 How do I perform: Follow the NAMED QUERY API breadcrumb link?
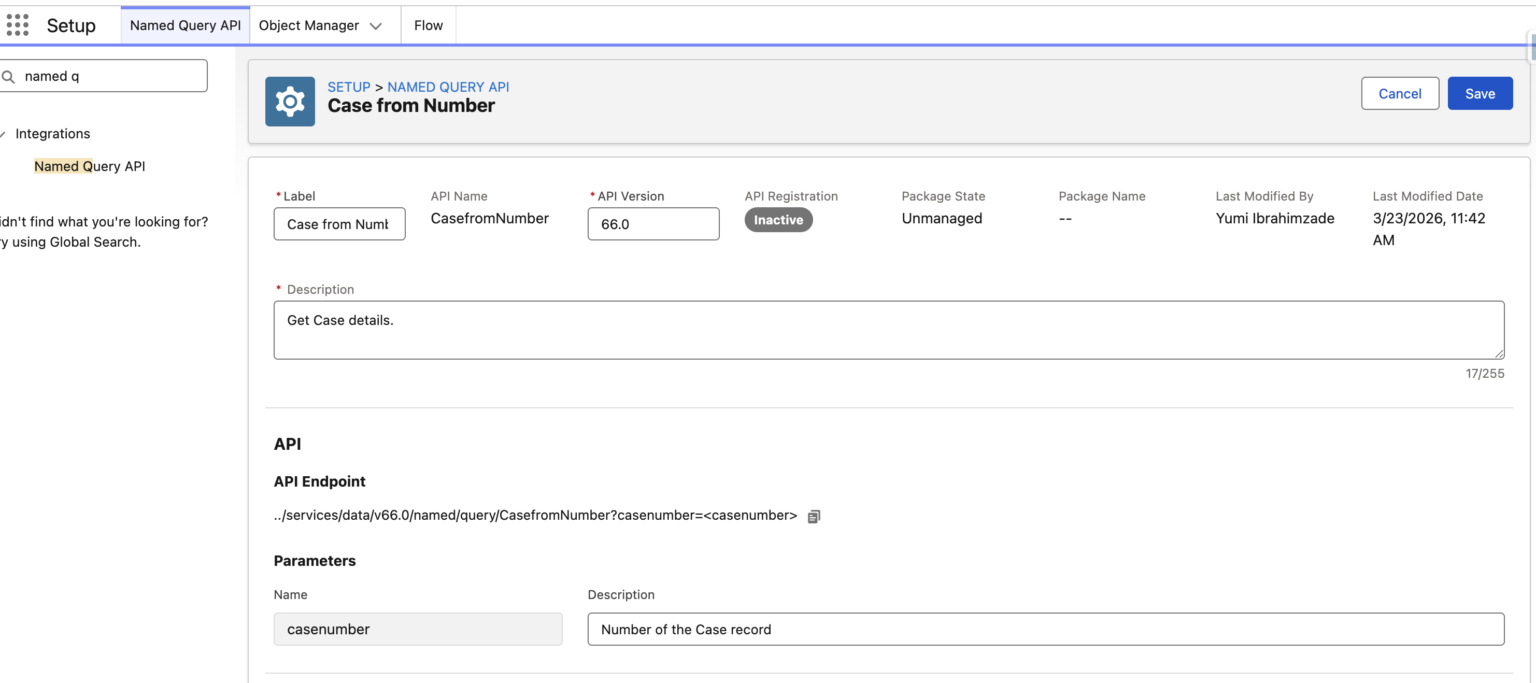[x=448, y=87]
